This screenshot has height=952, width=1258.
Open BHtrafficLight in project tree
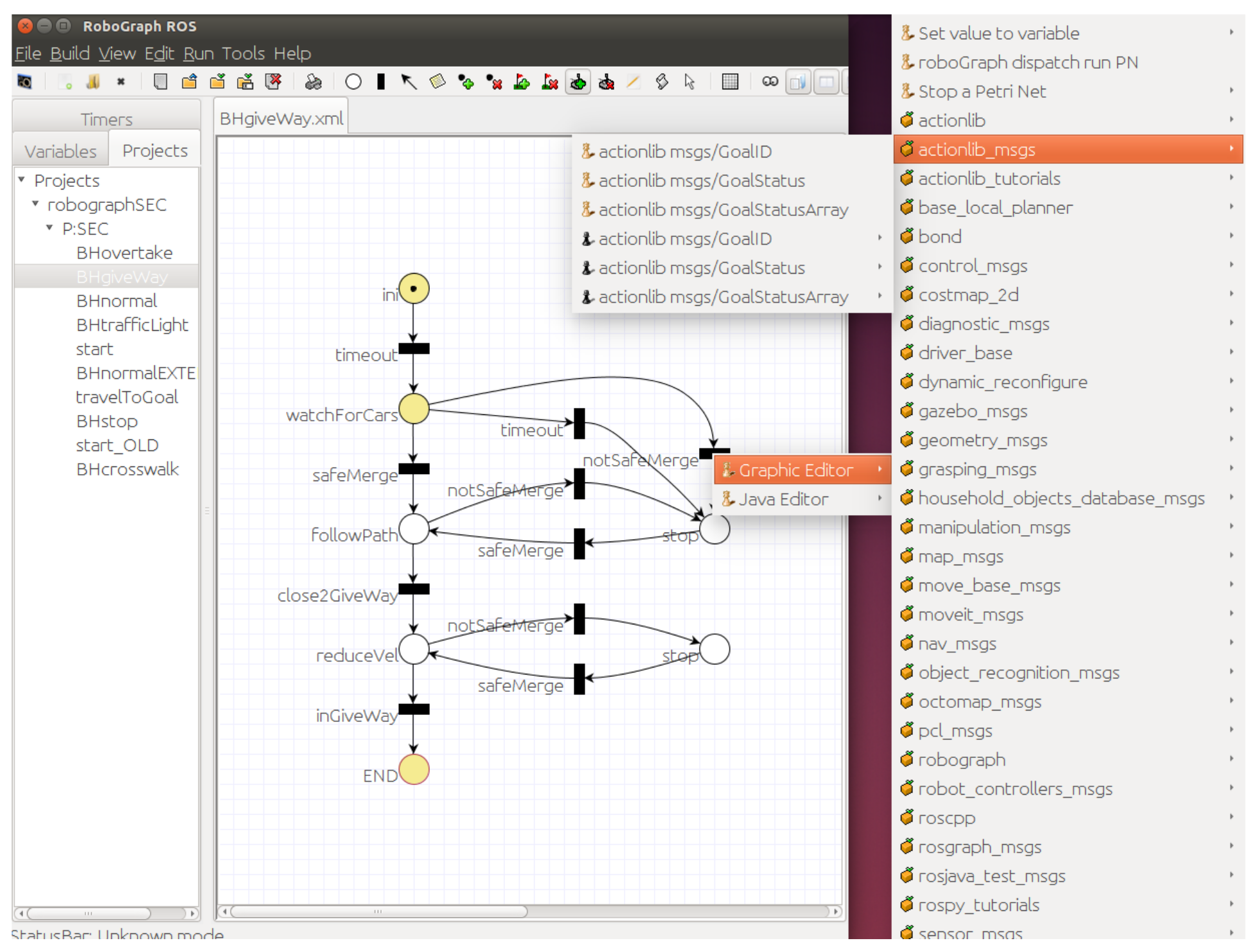click(132, 325)
